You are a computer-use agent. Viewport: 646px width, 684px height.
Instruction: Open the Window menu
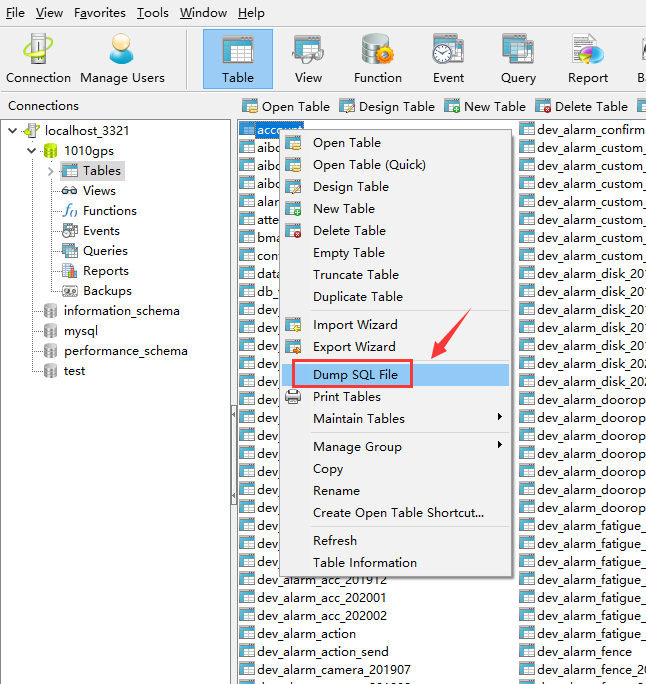pos(203,13)
